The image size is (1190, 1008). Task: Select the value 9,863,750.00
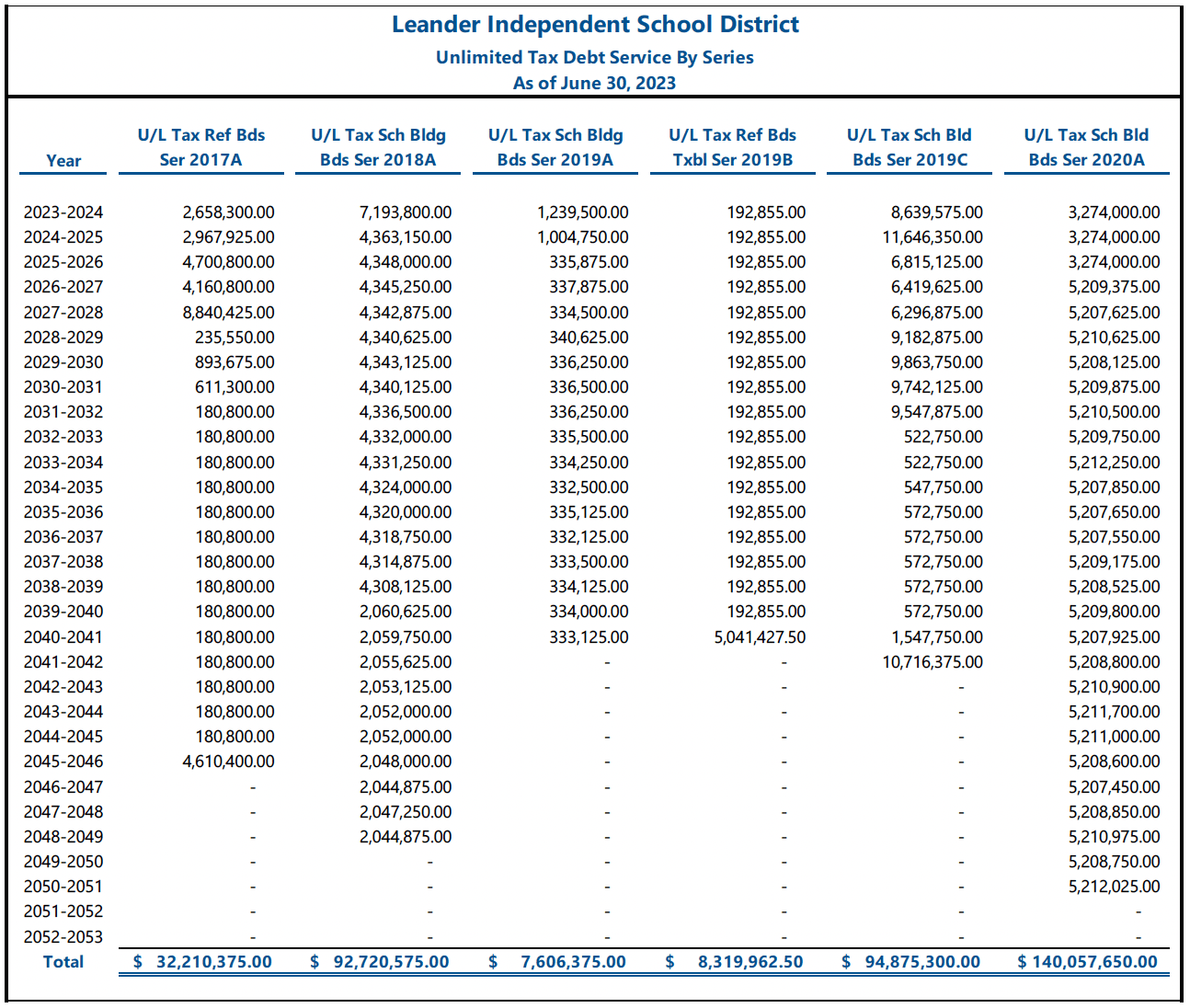click(937, 362)
